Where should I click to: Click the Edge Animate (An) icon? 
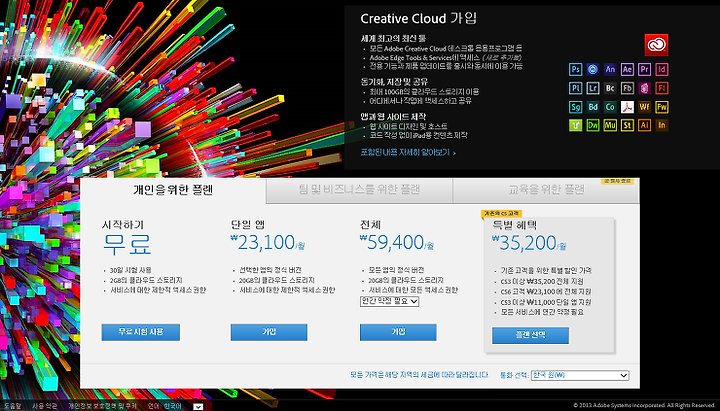pos(610,69)
